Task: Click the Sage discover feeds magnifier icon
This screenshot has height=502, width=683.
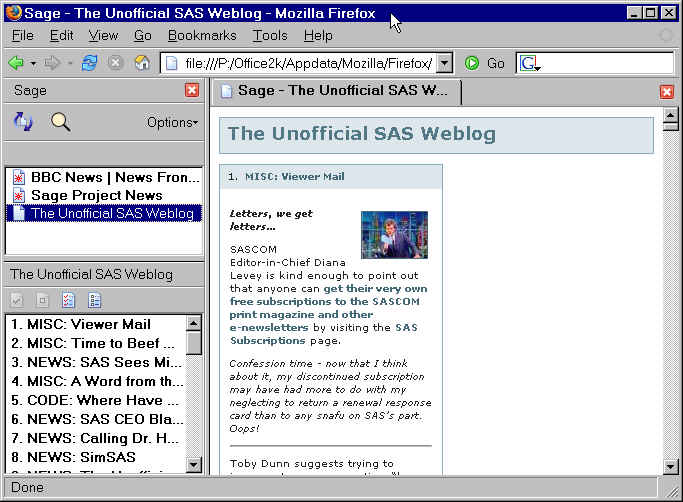Action: point(61,122)
